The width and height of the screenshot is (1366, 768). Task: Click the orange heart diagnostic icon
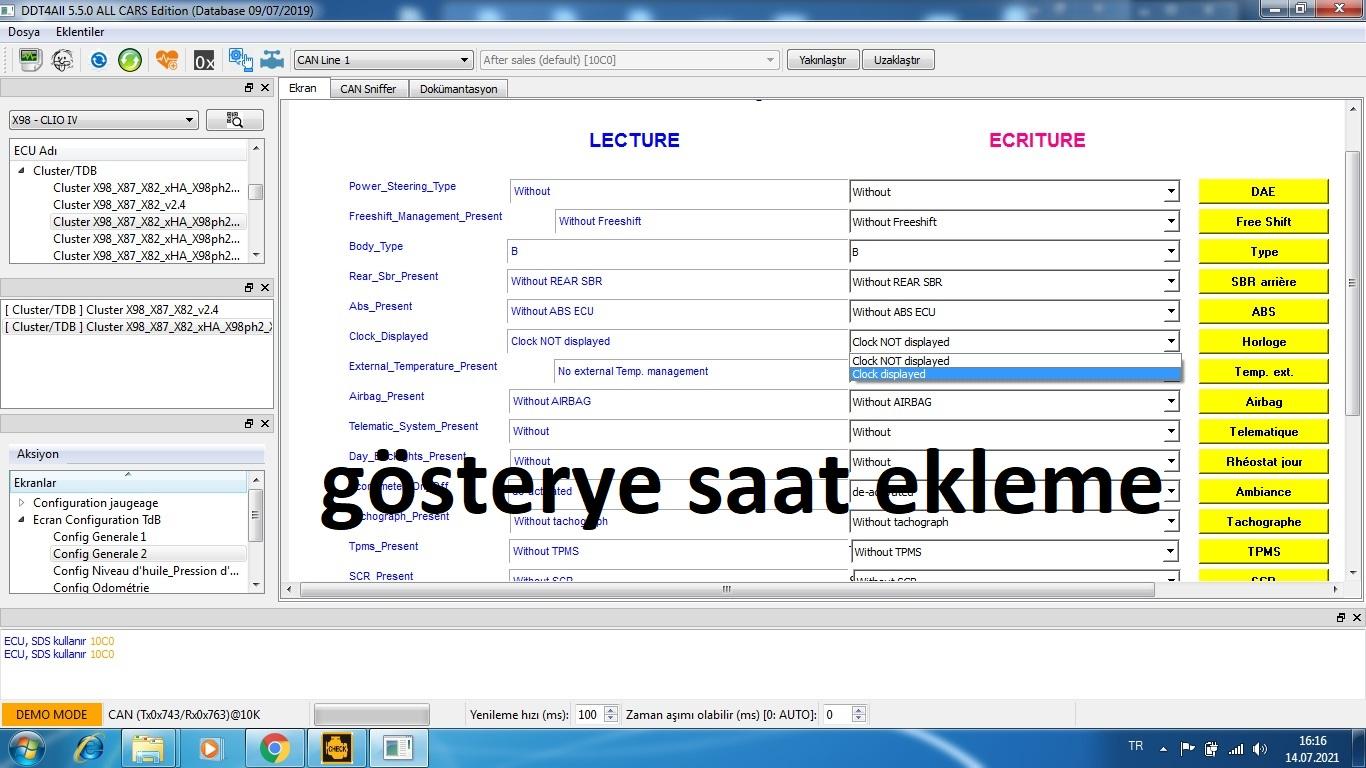pos(167,60)
